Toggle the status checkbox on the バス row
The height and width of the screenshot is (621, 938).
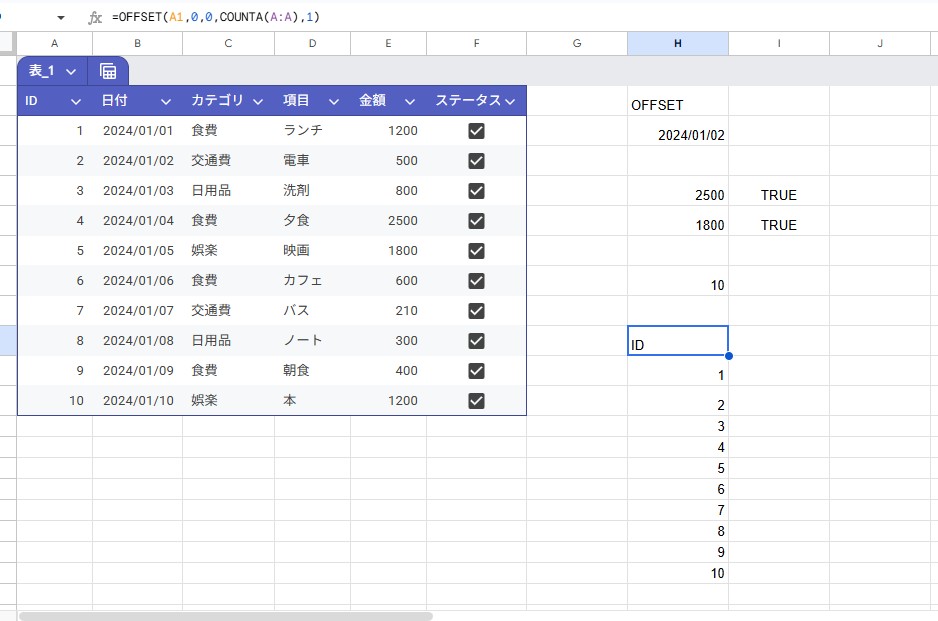[x=476, y=311]
